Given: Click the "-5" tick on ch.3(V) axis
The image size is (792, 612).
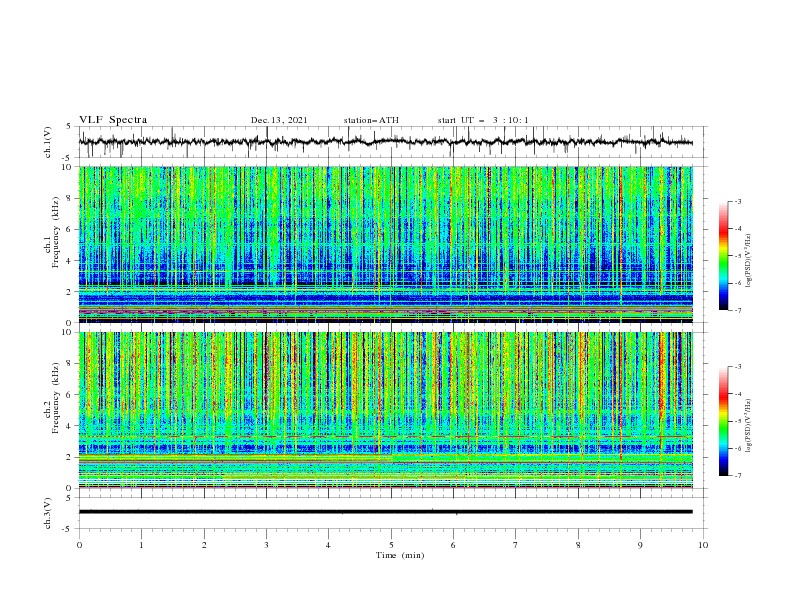Looking at the screenshot, I should point(67,529).
